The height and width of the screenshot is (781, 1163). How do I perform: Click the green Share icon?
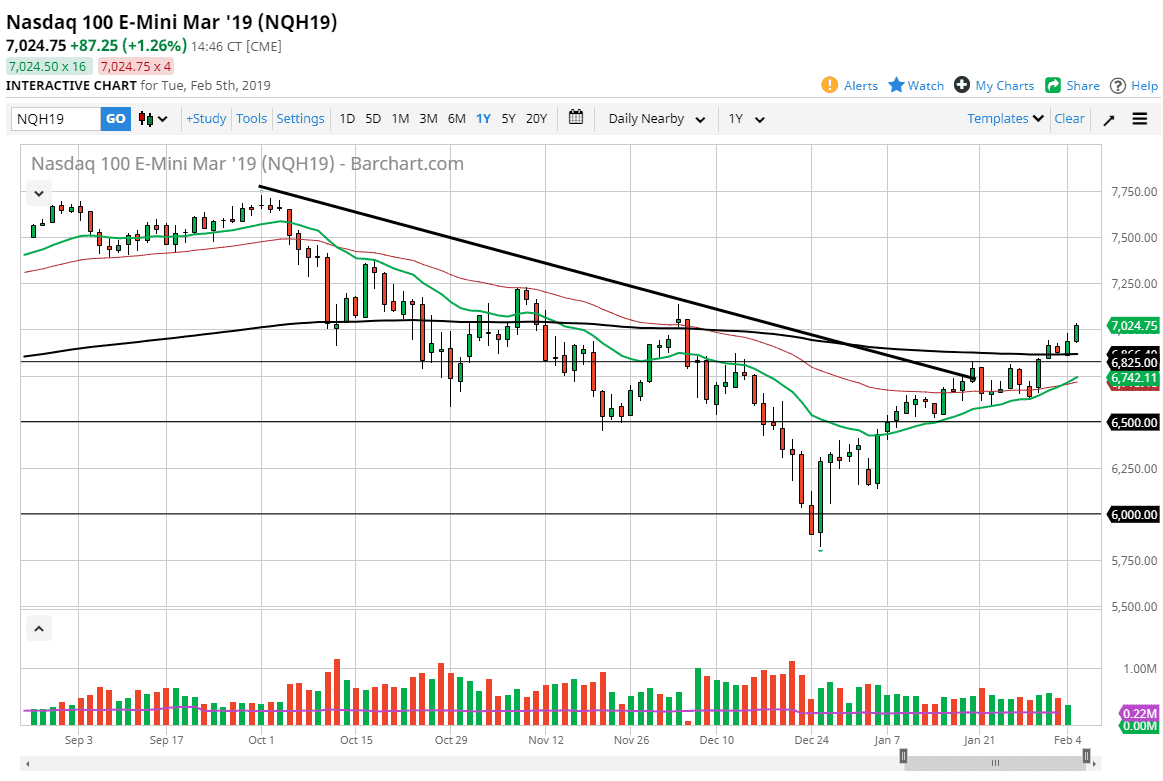[x=1053, y=85]
